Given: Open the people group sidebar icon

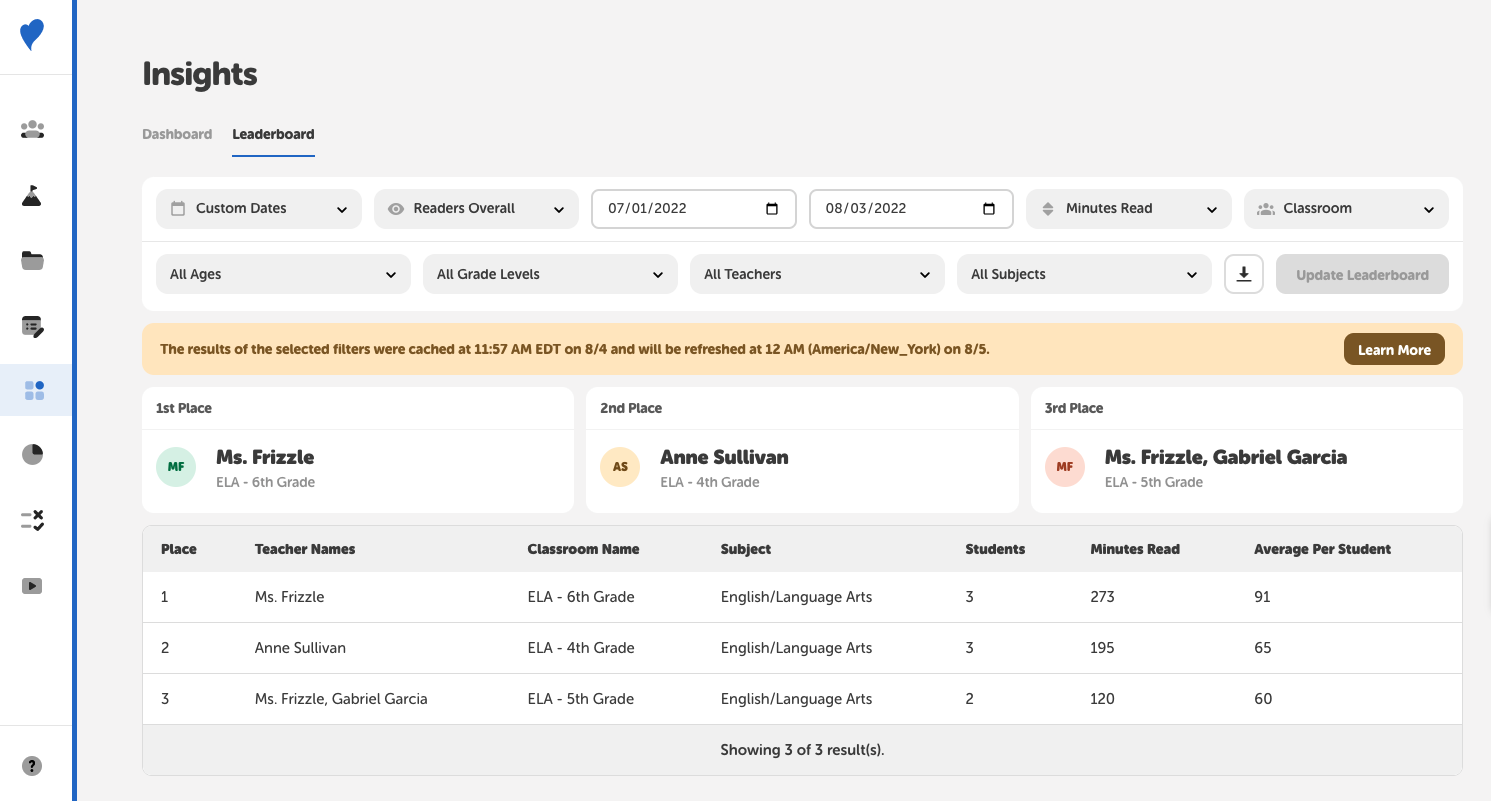Looking at the screenshot, I should point(32,130).
